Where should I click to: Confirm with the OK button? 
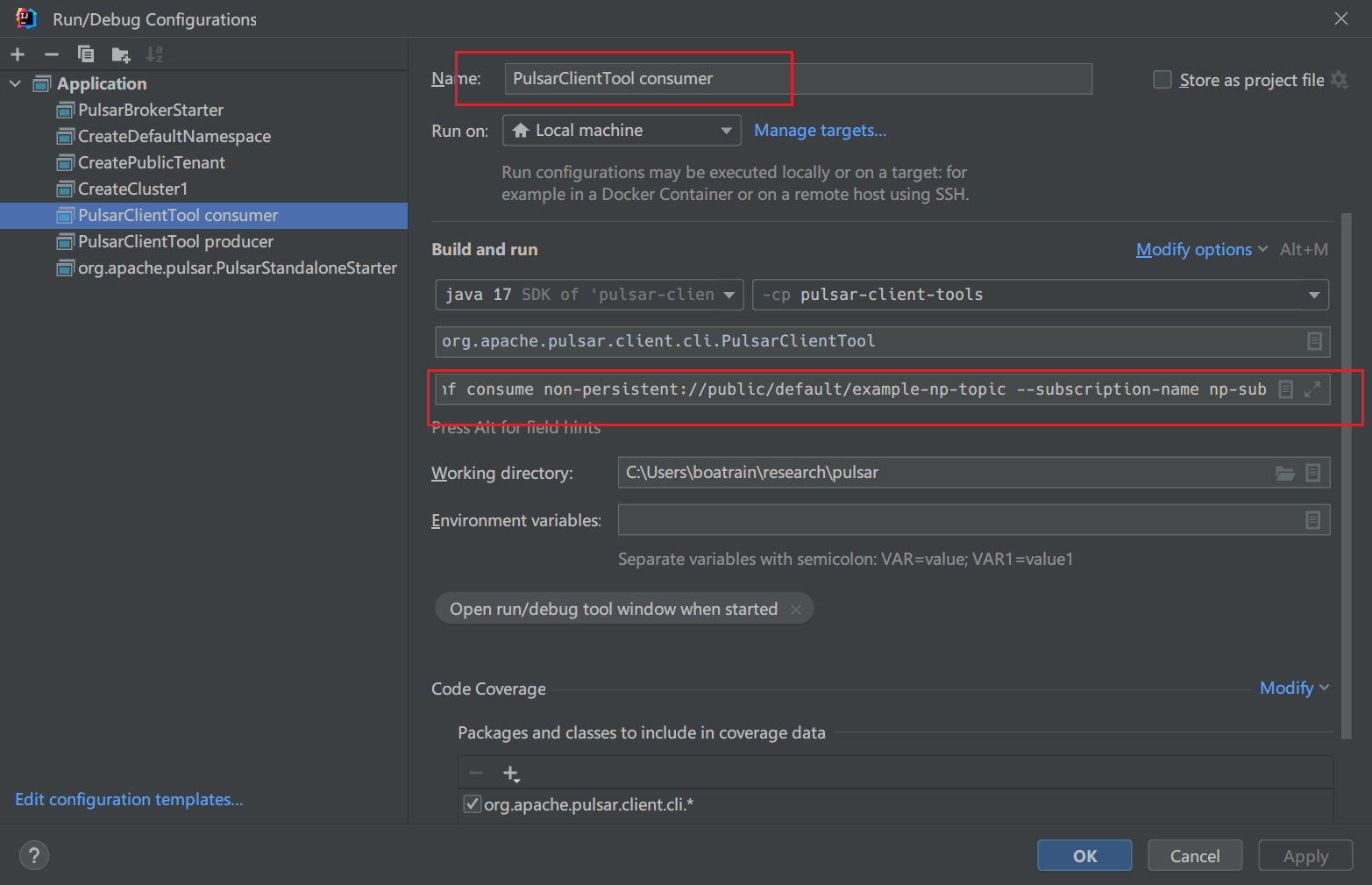(x=1084, y=855)
